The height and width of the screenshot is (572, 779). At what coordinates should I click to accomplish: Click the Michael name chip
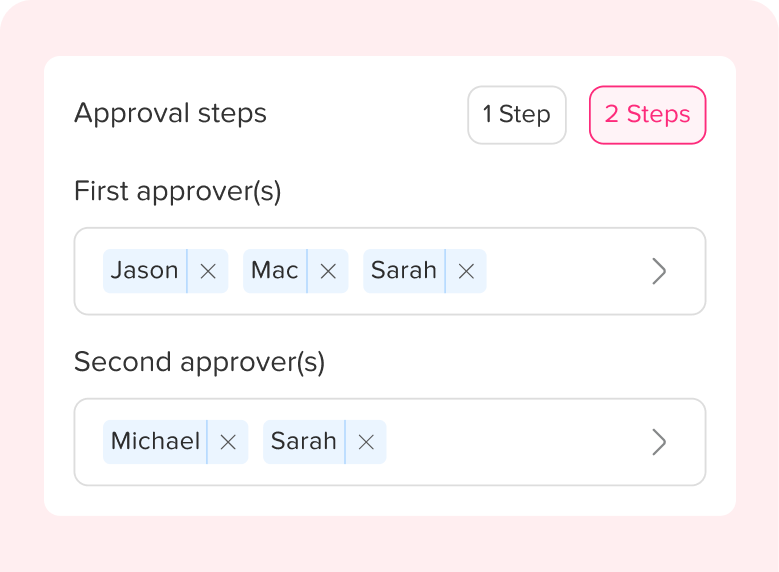coord(155,442)
